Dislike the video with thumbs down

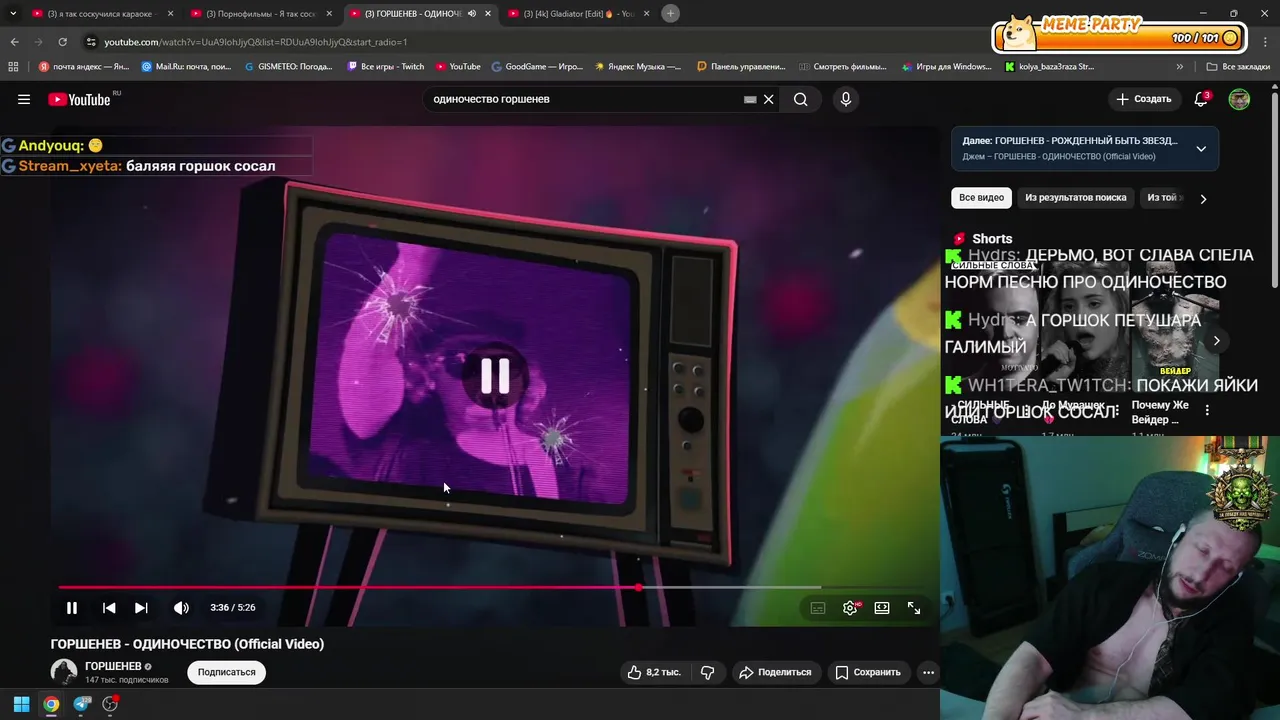tap(707, 672)
